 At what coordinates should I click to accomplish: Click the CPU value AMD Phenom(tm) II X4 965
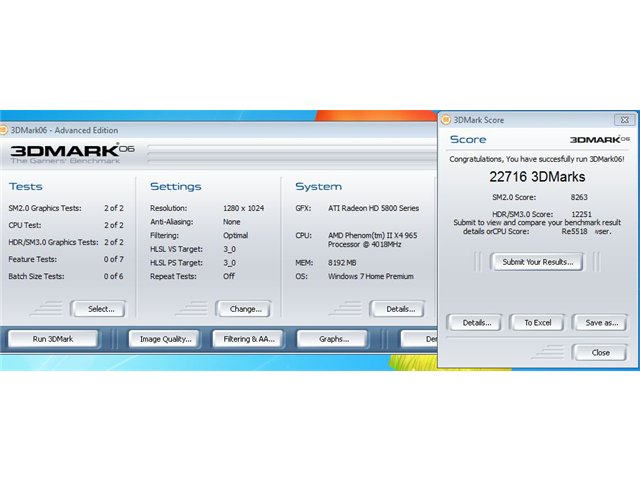372,236
